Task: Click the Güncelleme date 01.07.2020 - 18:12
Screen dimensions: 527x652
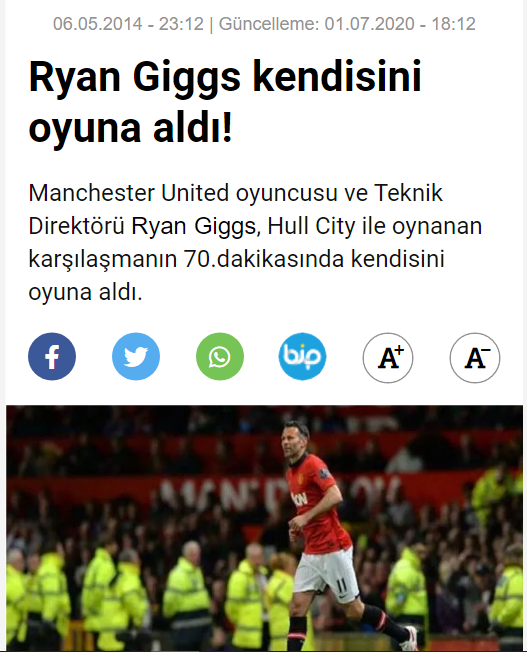Action: 400,24
